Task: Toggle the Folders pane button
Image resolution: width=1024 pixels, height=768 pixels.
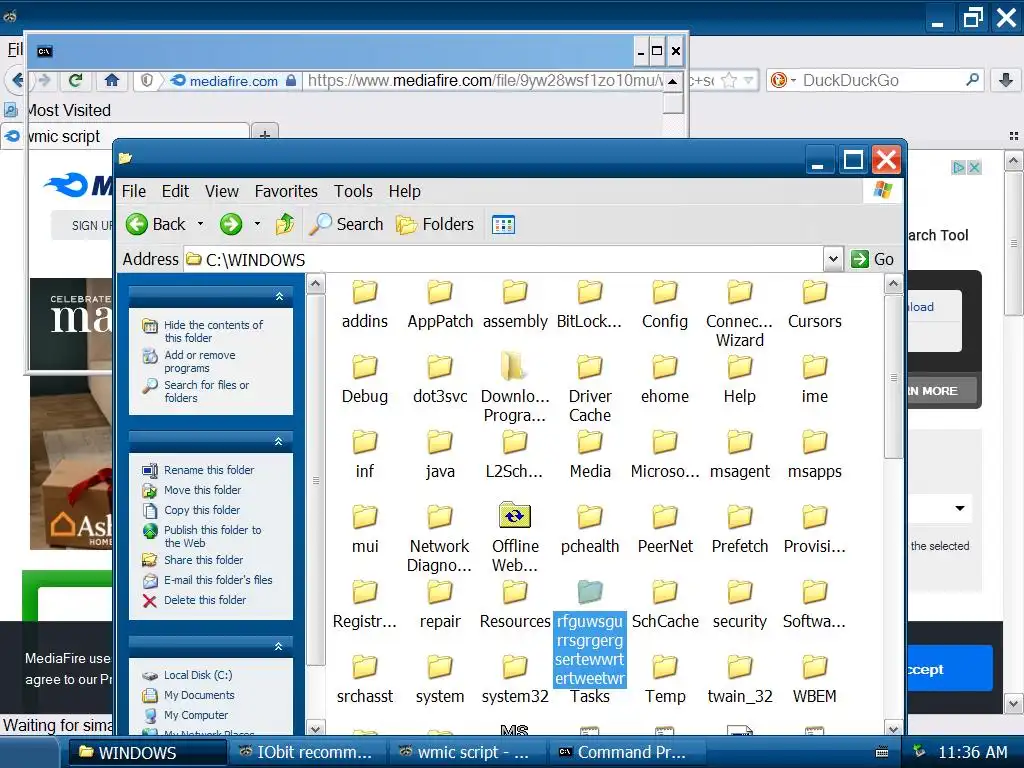Action: 435,224
